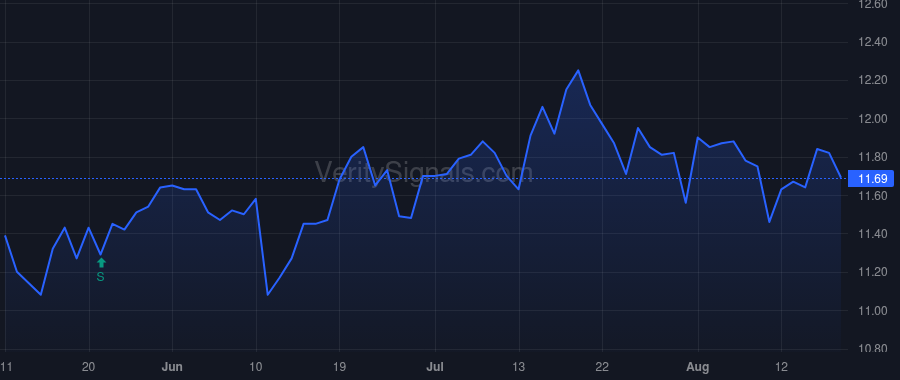
Task: Click the green S signal arrow marker
Action: (101, 263)
